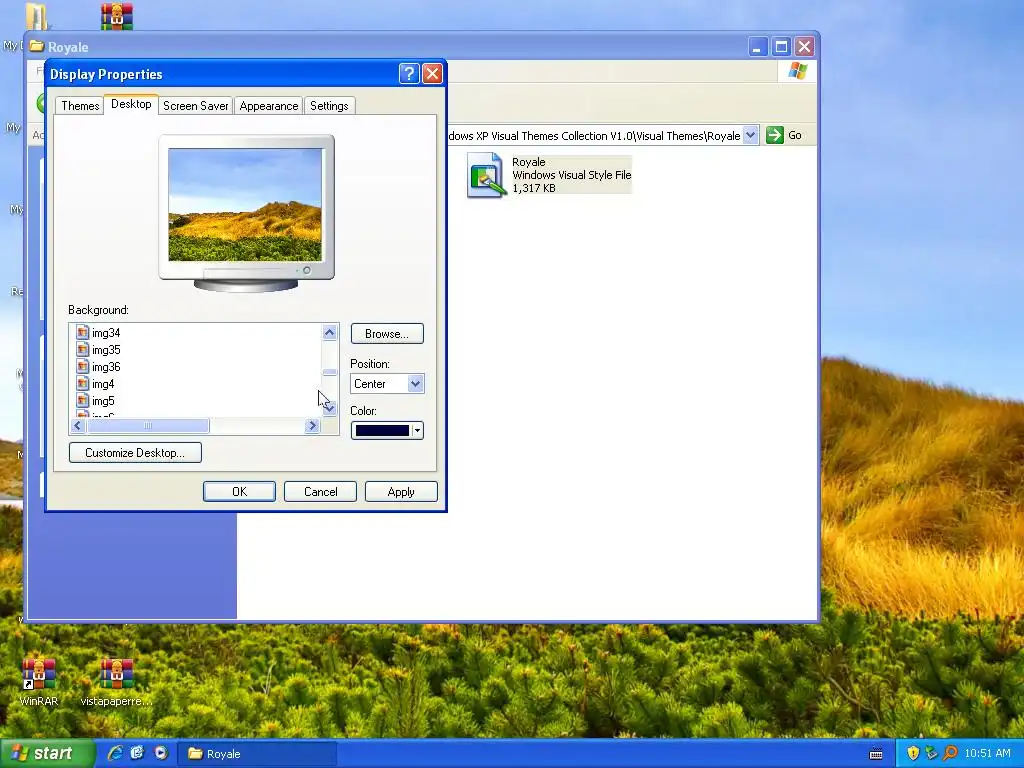Select img5 in the Background list
The width and height of the screenshot is (1024, 768).
103,401
